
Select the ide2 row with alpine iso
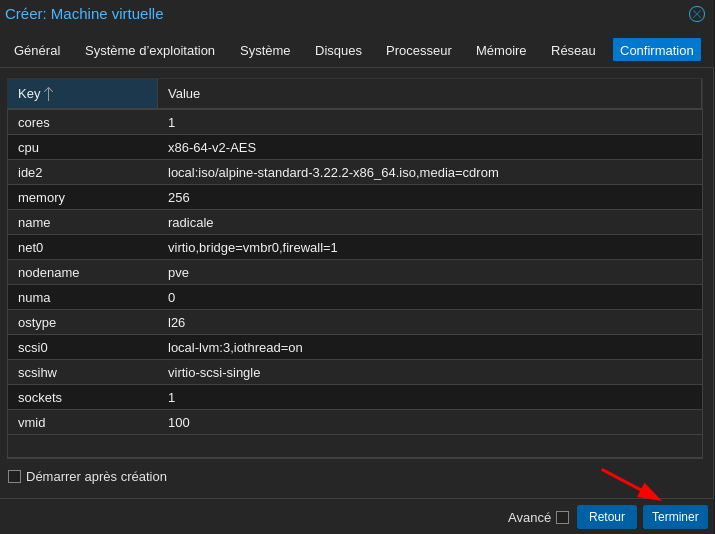tap(354, 172)
